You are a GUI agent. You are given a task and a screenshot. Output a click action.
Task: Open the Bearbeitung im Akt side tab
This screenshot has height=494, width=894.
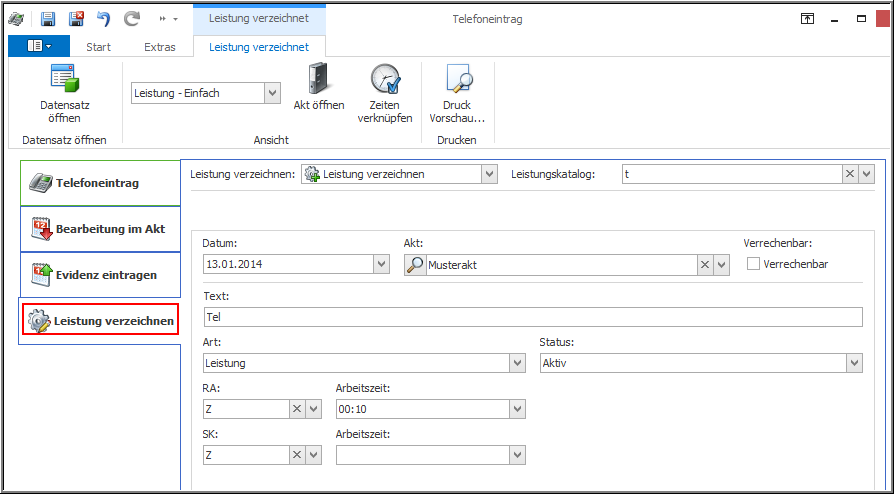[100, 229]
